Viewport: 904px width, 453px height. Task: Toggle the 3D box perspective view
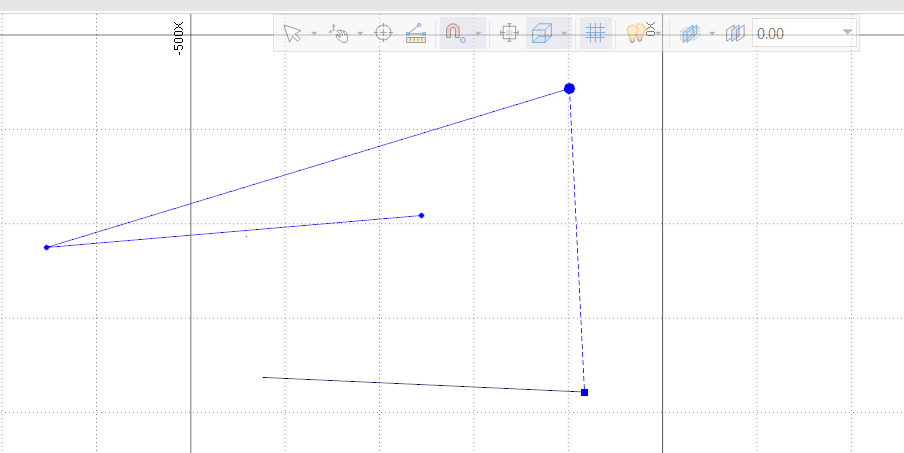[x=541, y=33]
